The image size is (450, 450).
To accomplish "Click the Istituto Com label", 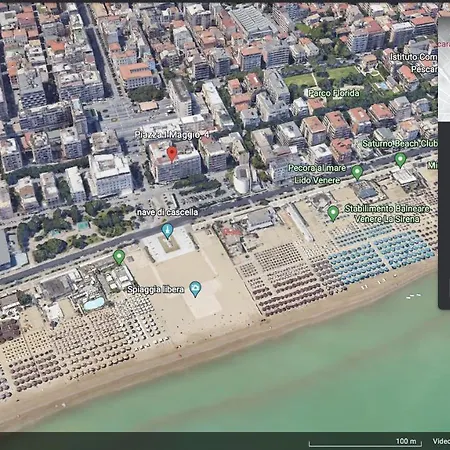I will pyautogui.click(x=414, y=57).
